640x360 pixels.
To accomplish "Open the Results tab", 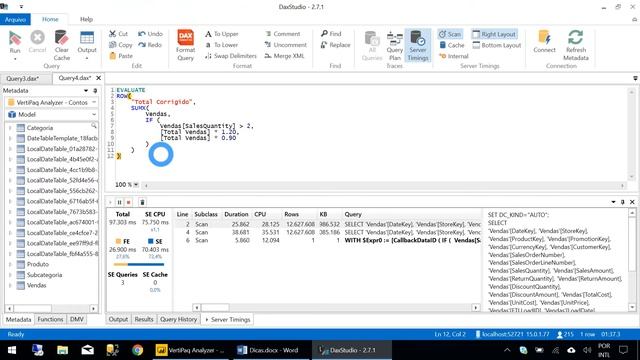I will coord(144,319).
